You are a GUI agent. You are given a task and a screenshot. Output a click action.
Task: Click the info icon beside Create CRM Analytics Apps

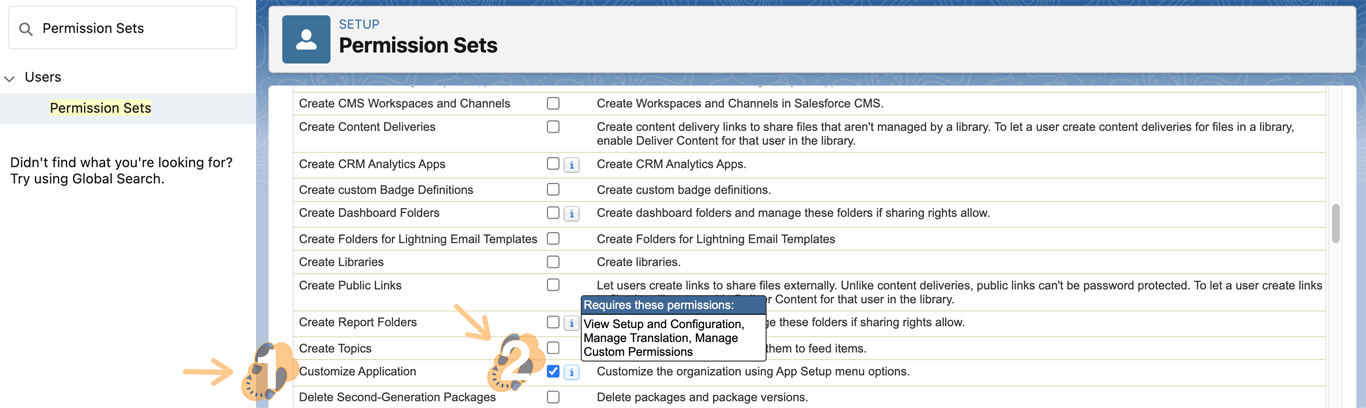[572, 165]
